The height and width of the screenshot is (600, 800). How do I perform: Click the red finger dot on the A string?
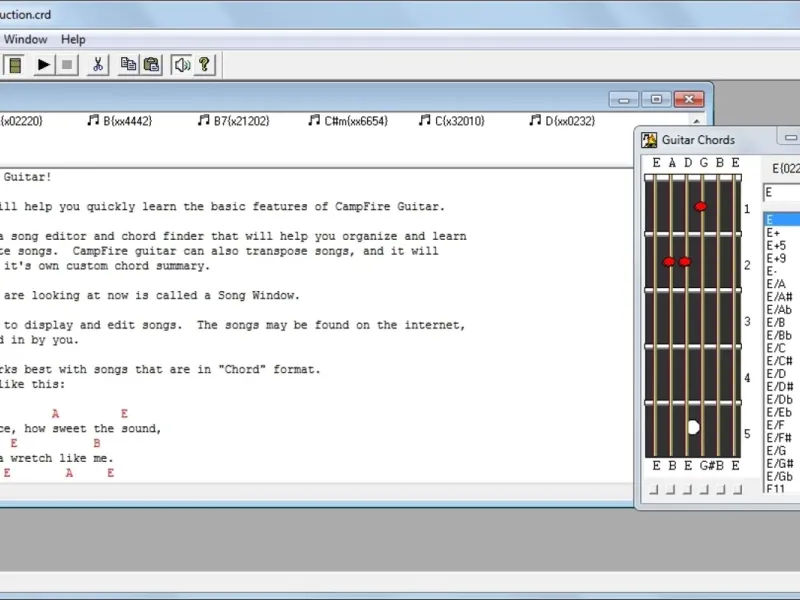point(669,262)
